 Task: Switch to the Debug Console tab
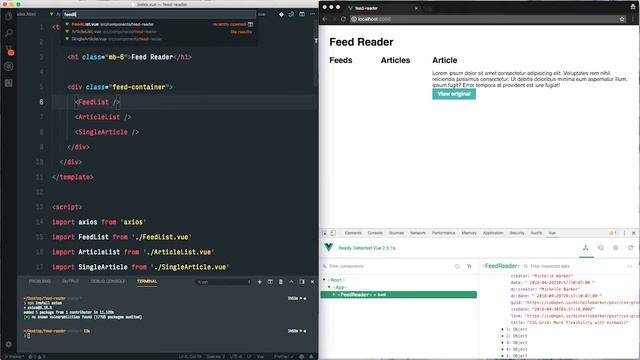108,282
